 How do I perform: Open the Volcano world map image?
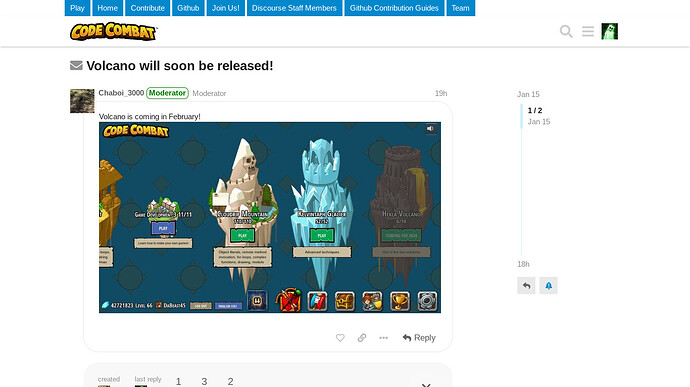click(x=270, y=217)
